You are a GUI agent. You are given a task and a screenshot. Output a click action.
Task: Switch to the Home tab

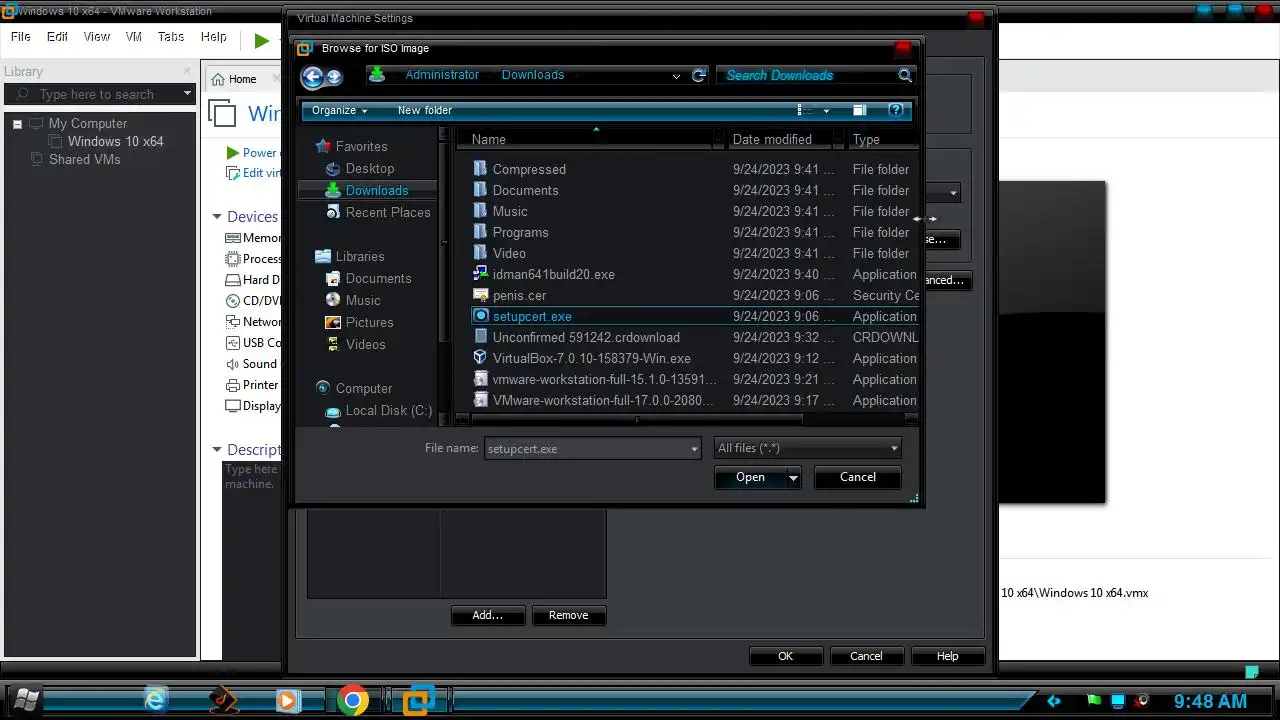pyautogui.click(x=243, y=79)
